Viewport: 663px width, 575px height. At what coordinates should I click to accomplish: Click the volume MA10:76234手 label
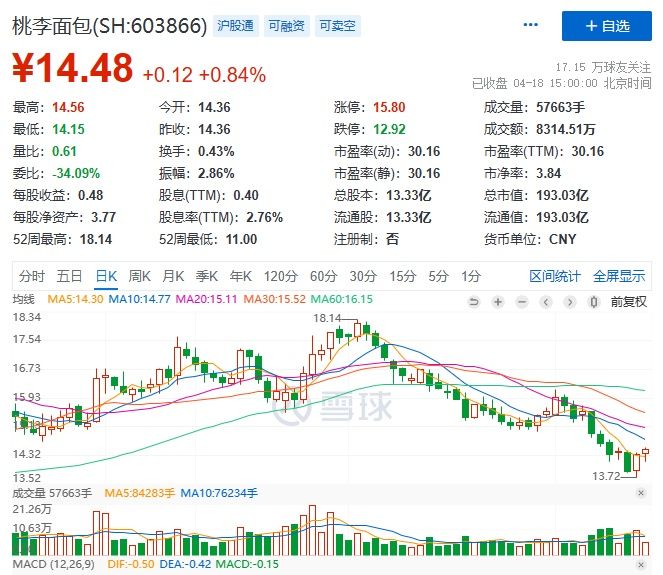(219, 493)
